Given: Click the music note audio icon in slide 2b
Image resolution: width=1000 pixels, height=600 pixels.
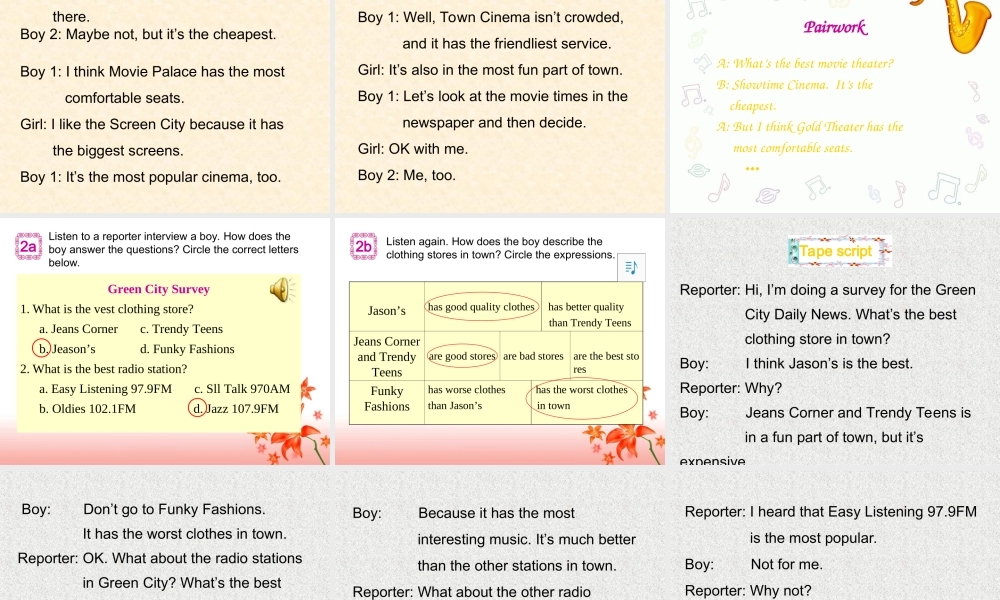Looking at the screenshot, I should [x=631, y=267].
